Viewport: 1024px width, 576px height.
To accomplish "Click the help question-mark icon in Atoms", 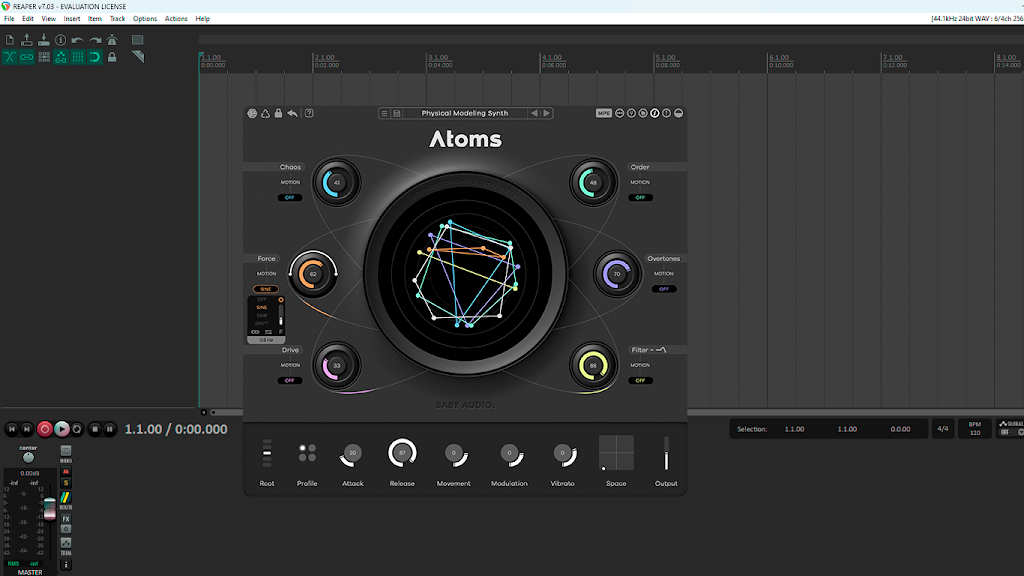I will click(x=309, y=114).
